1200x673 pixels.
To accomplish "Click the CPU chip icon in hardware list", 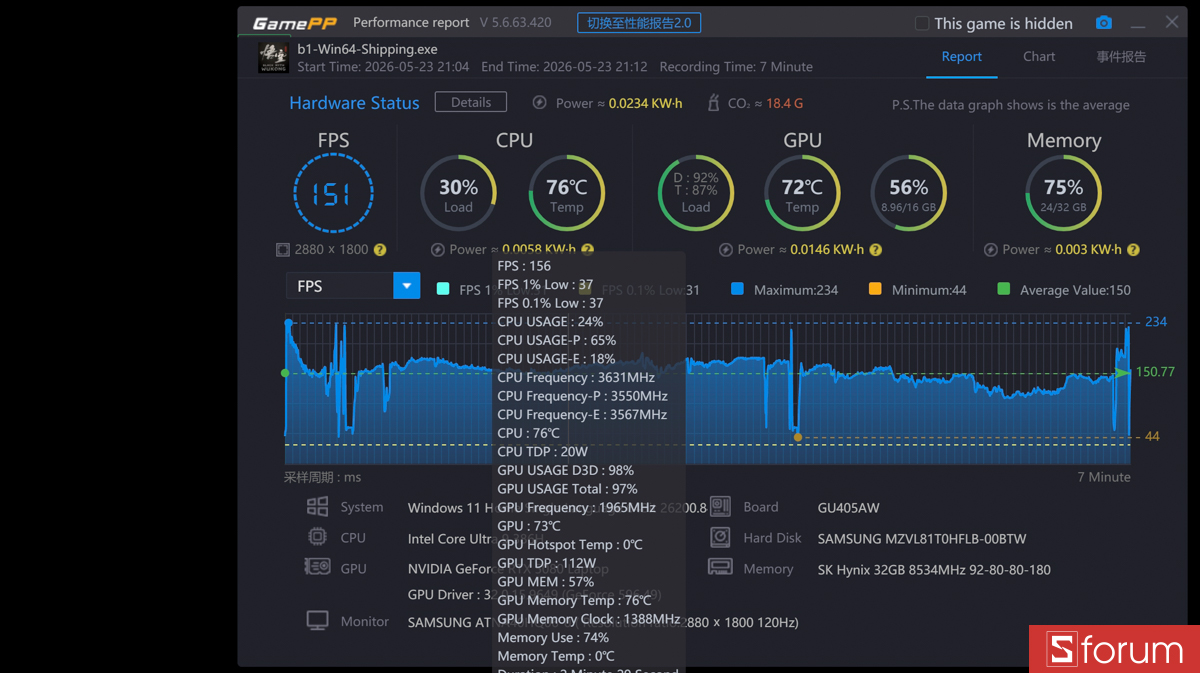I will click(317, 537).
